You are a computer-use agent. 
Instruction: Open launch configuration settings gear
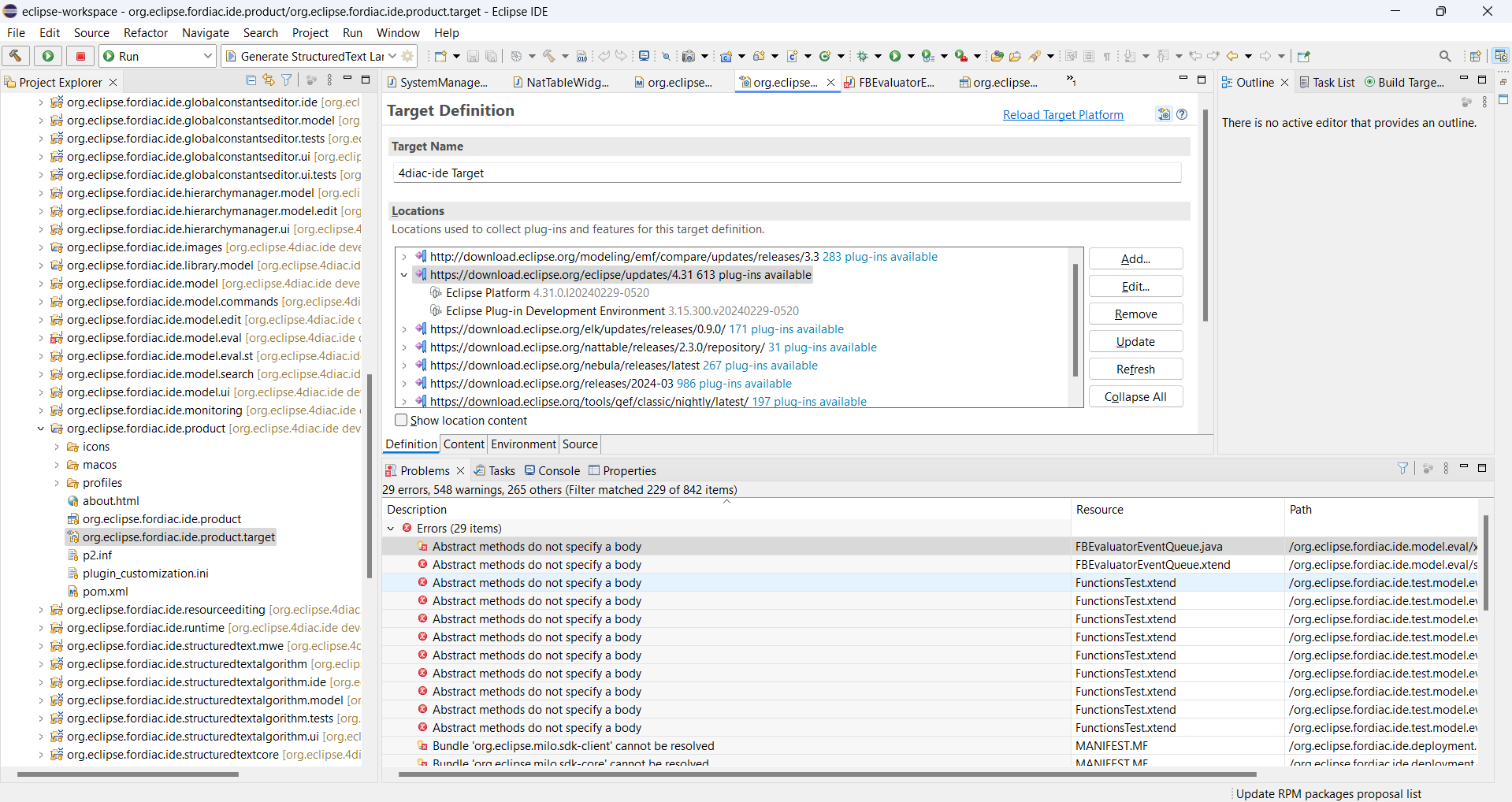pos(407,56)
